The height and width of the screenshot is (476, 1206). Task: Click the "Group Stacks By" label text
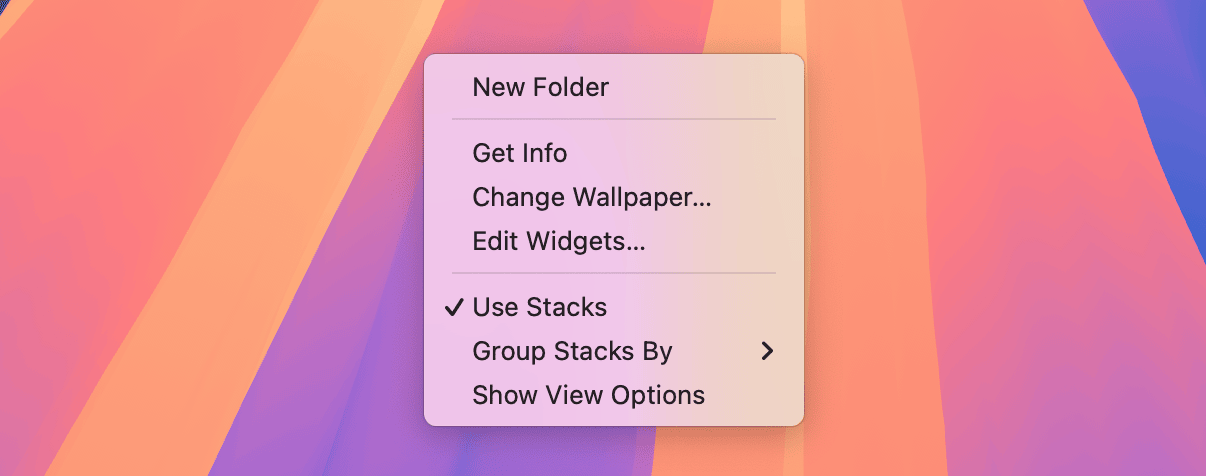tap(572, 351)
